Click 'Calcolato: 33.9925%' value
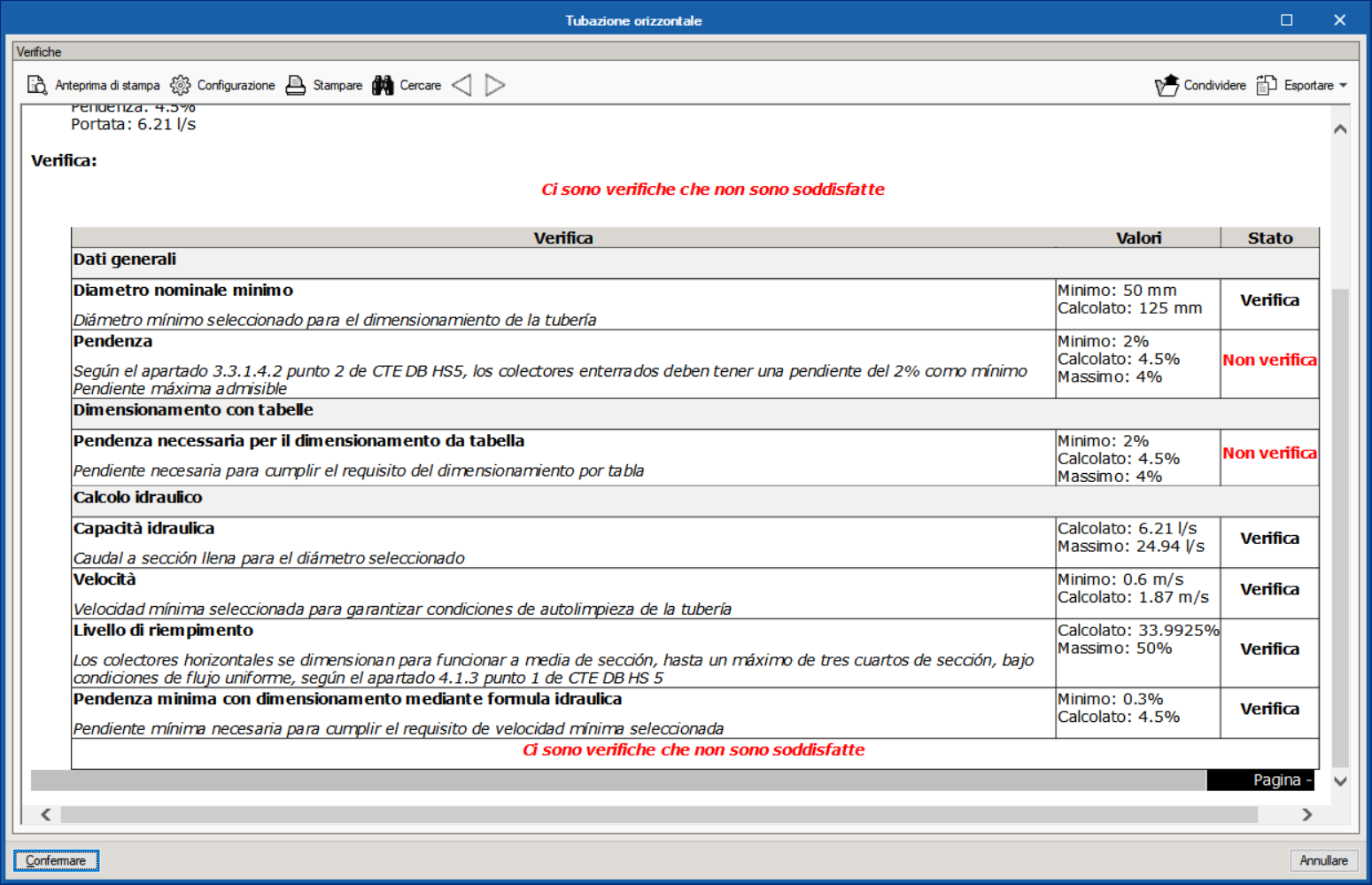Viewport: 1372px width, 885px height. pyautogui.click(x=1138, y=630)
